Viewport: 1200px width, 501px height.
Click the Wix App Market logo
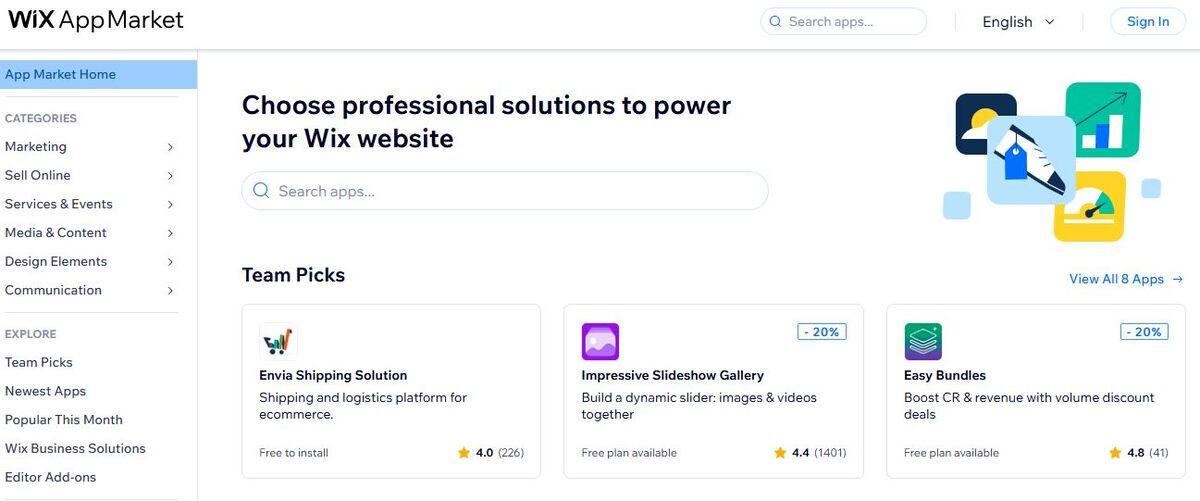click(x=96, y=21)
